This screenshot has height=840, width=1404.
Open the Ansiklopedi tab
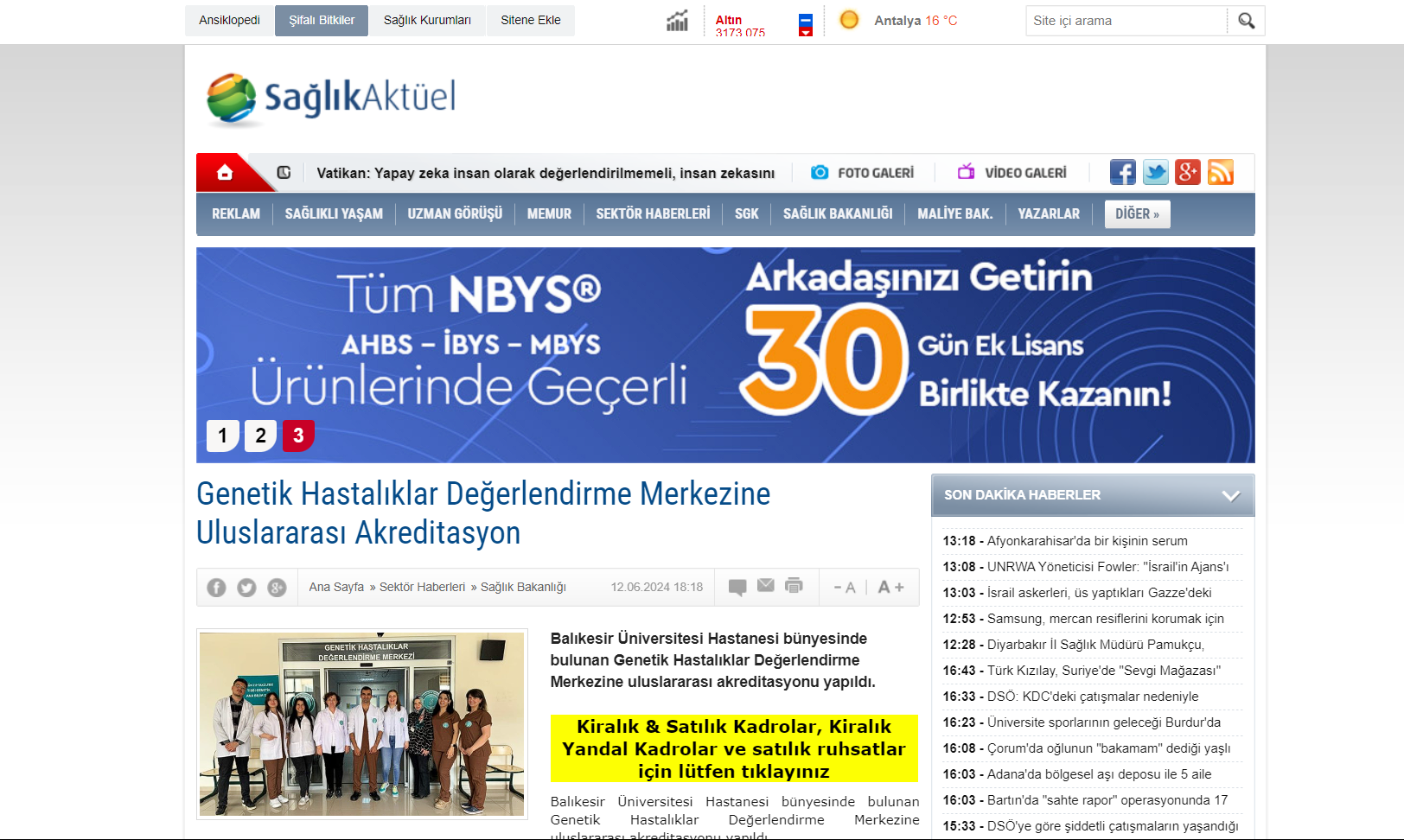coord(229,21)
